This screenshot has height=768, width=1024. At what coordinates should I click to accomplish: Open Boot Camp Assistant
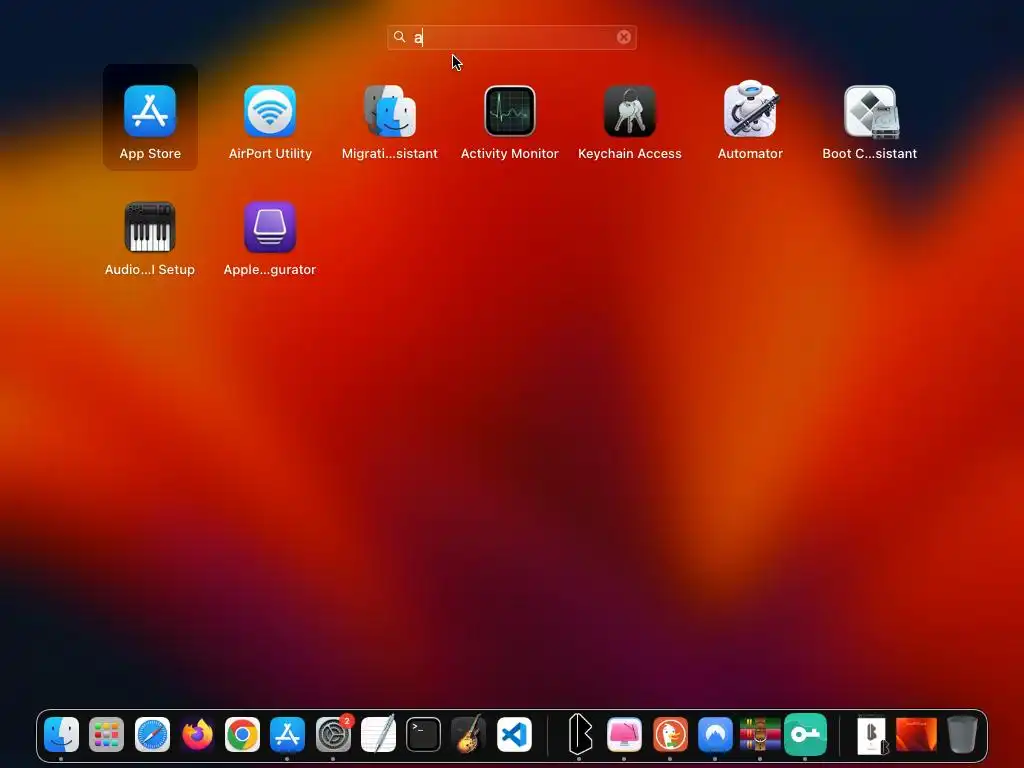[x=870, y=112]
